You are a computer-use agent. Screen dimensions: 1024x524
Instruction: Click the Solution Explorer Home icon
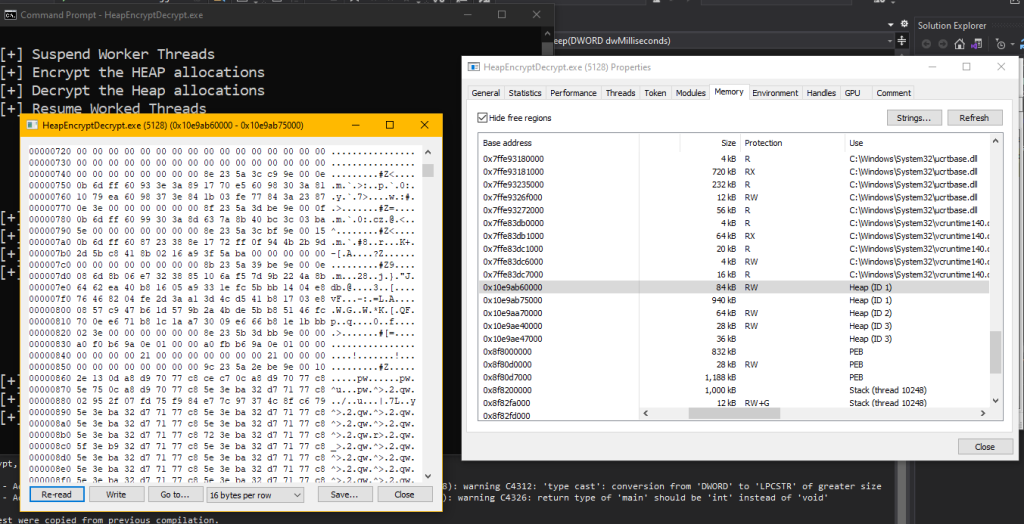[x=957, y=44]
